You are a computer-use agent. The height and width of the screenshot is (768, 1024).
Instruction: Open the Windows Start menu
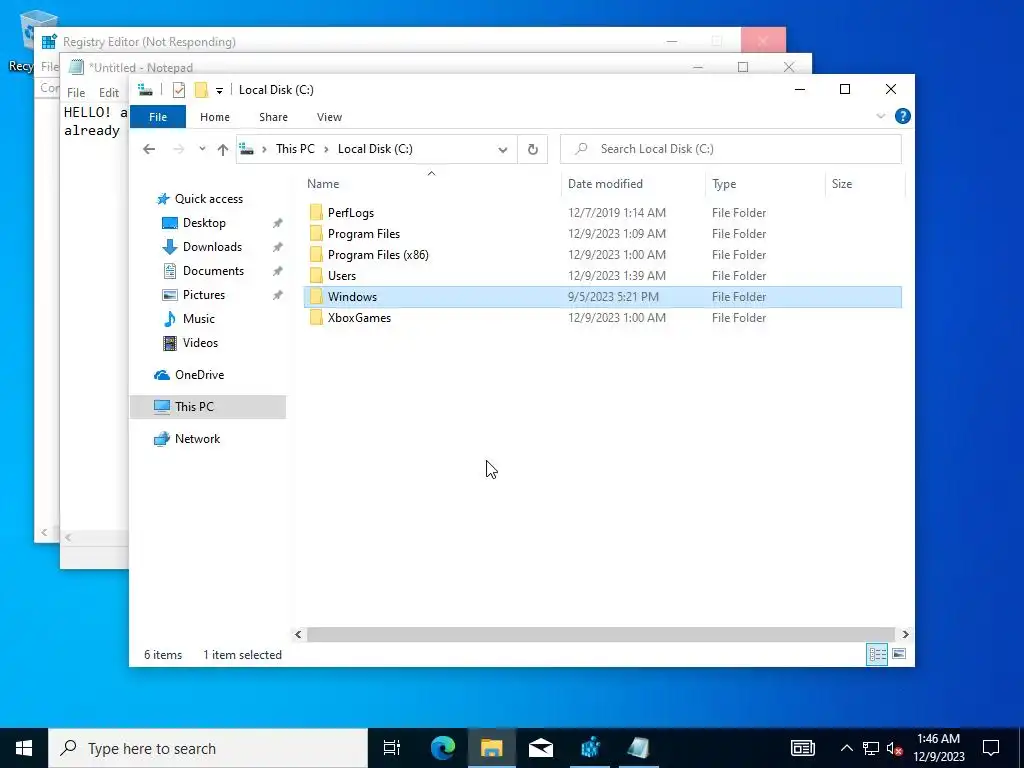(24, 748)
